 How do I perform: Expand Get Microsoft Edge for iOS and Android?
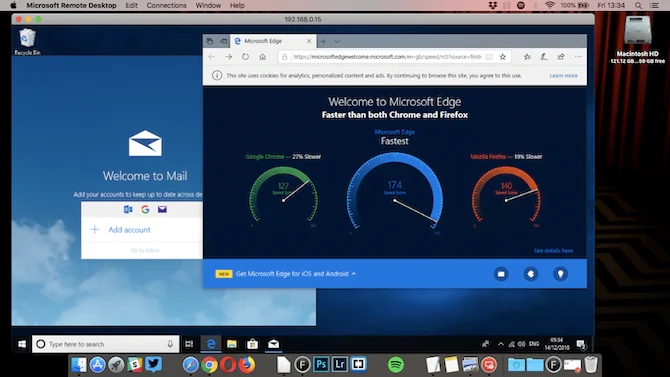[296, 274]
